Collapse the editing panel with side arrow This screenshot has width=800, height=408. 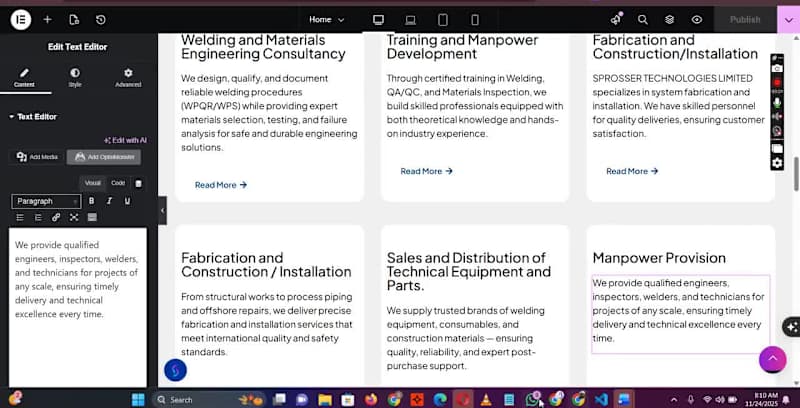(162, 211)
